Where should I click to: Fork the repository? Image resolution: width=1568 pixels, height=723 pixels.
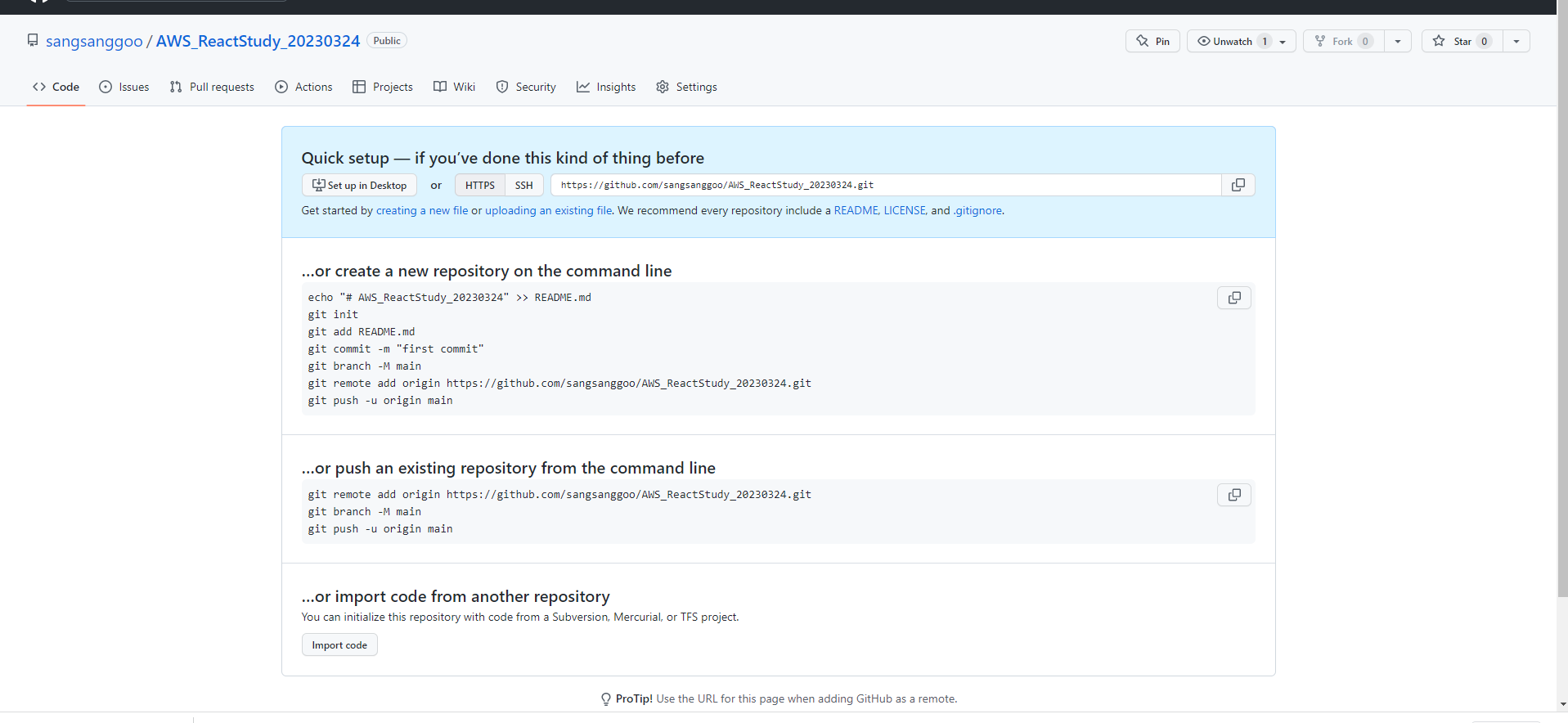(x=1343, y=41)
